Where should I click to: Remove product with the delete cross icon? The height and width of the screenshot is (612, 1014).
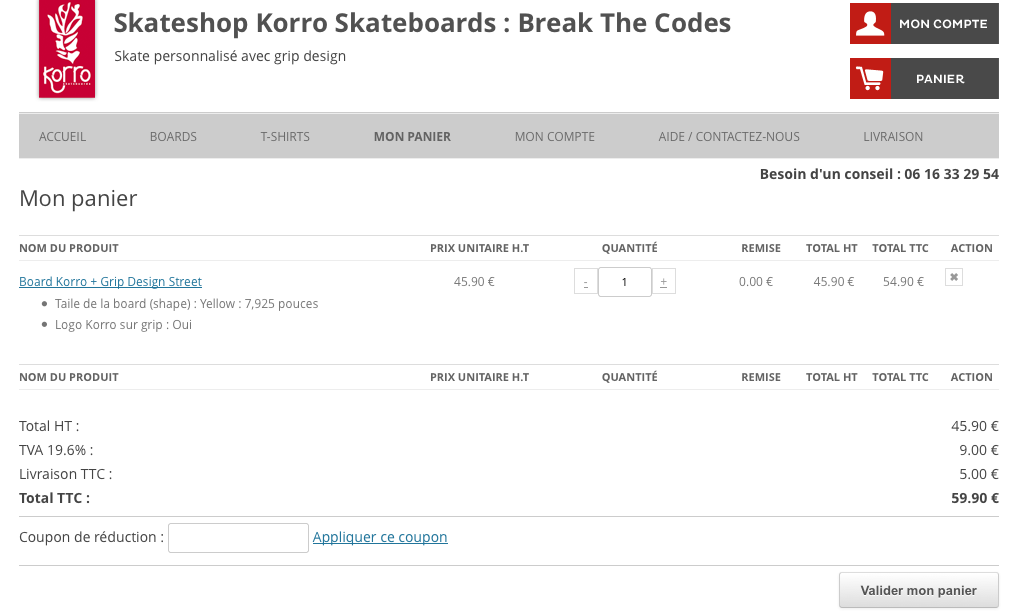pyautogui.click(x=954, y=277)
